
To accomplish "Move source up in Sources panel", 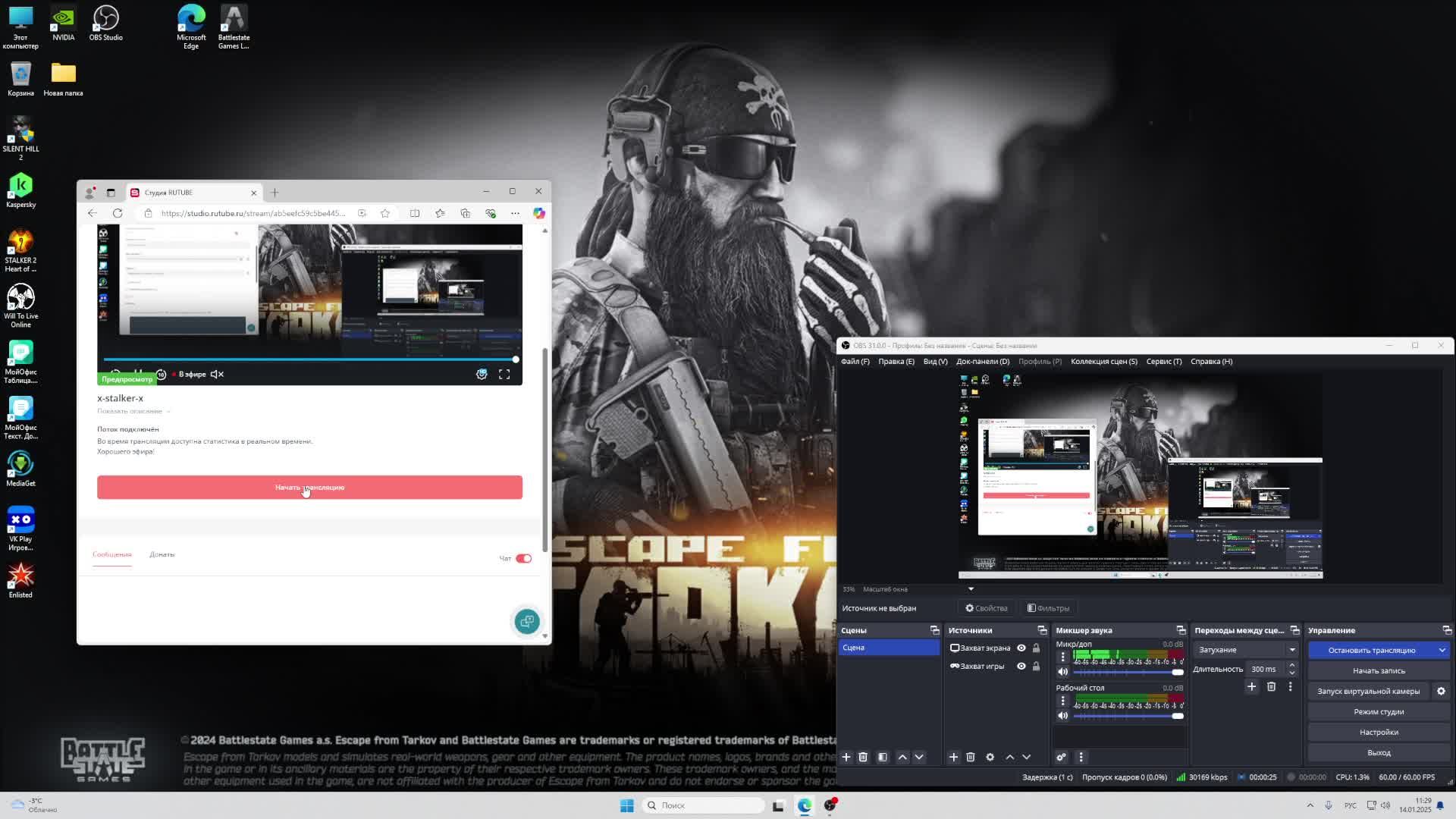I will 1010,757.
